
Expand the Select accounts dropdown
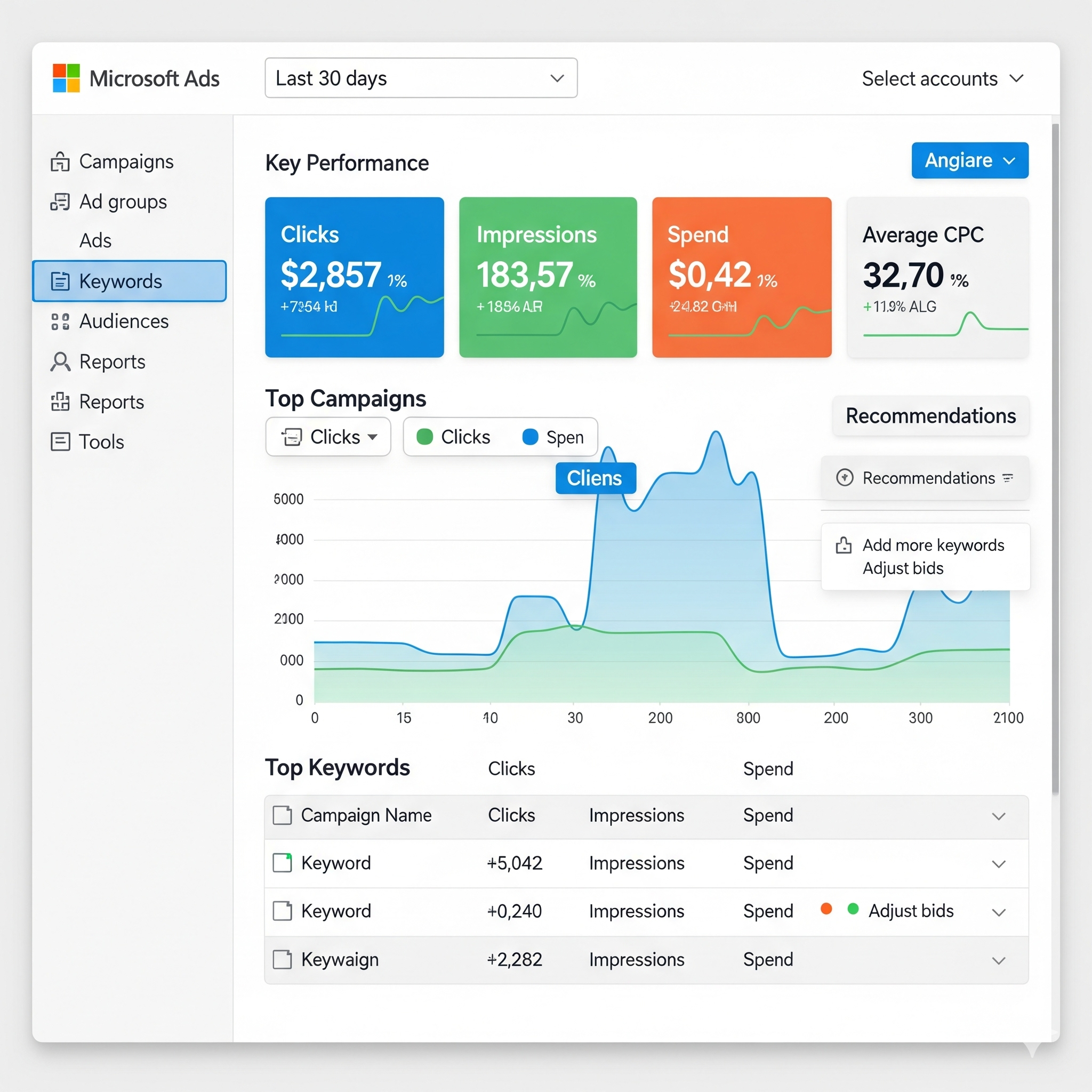click(x=943, y=78)
